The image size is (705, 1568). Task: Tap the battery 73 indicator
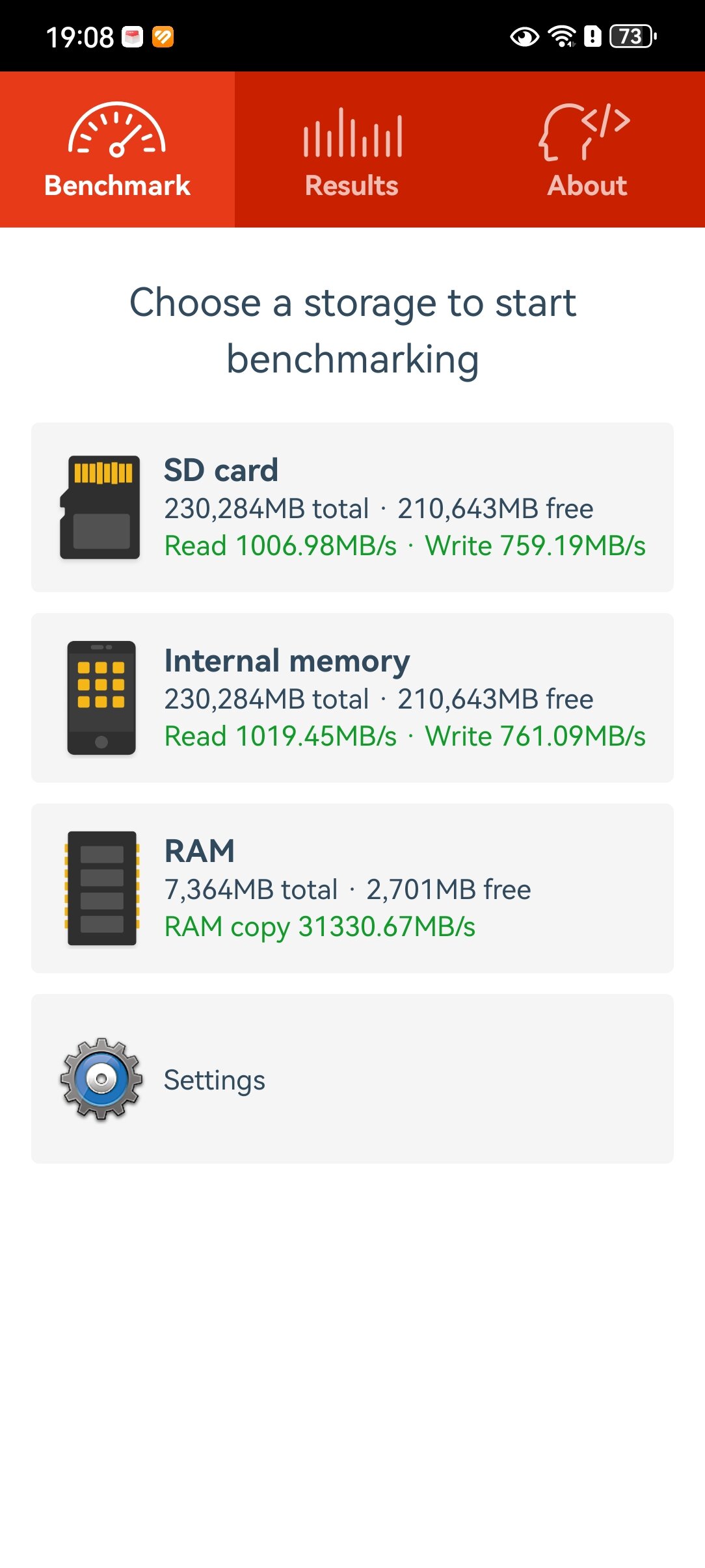633,36
